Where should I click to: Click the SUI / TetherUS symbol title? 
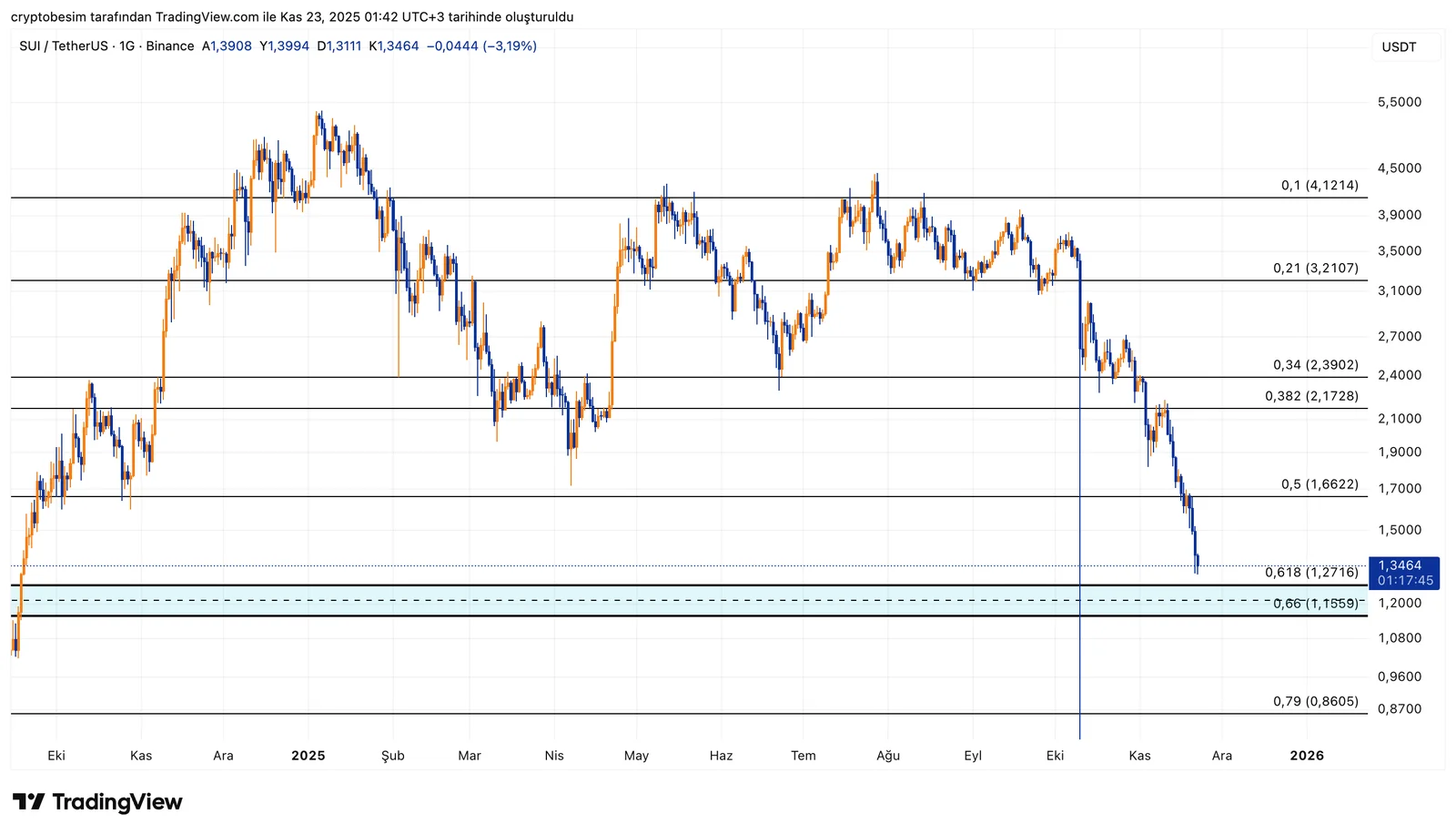[63, 46]
